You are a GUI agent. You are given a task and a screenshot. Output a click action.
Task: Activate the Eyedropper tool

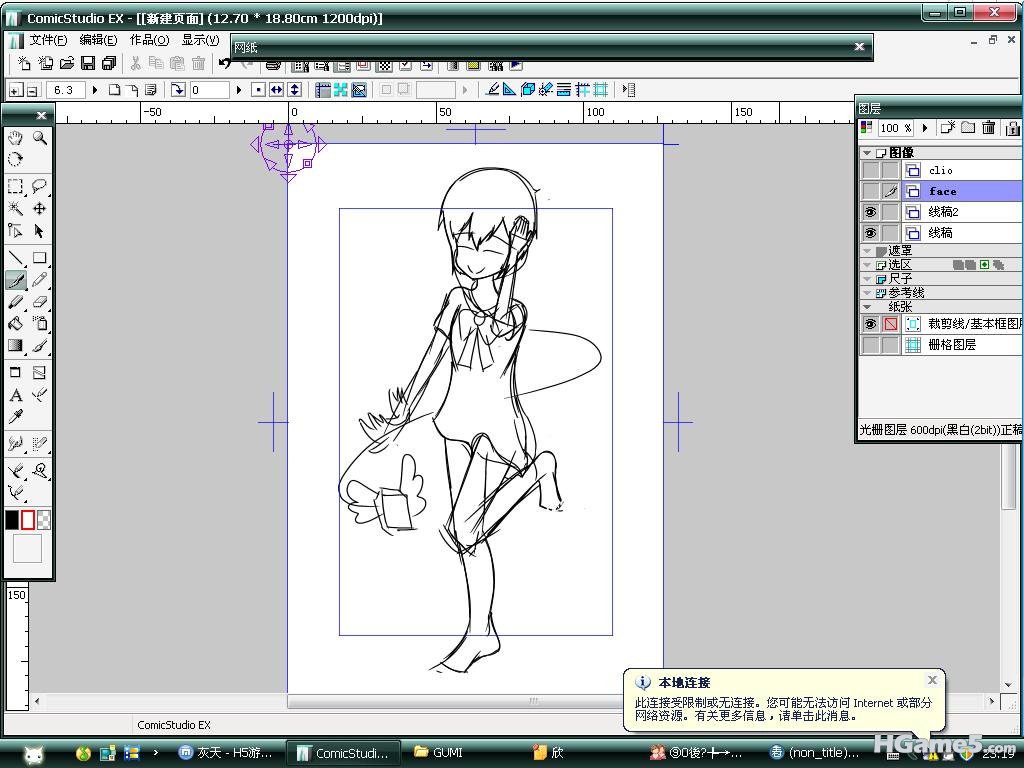15,417
